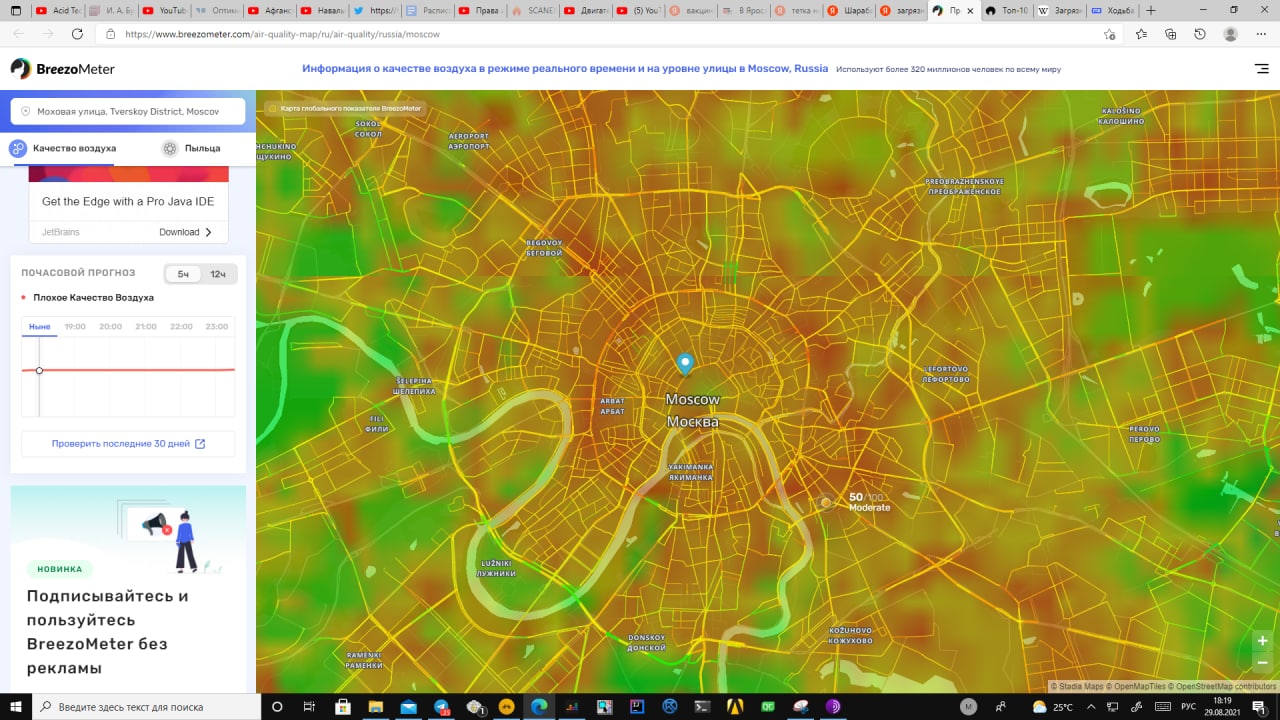
Task: Click the external link icon for last 30 days
Action: pyautogui.click(x=200, y=444)
